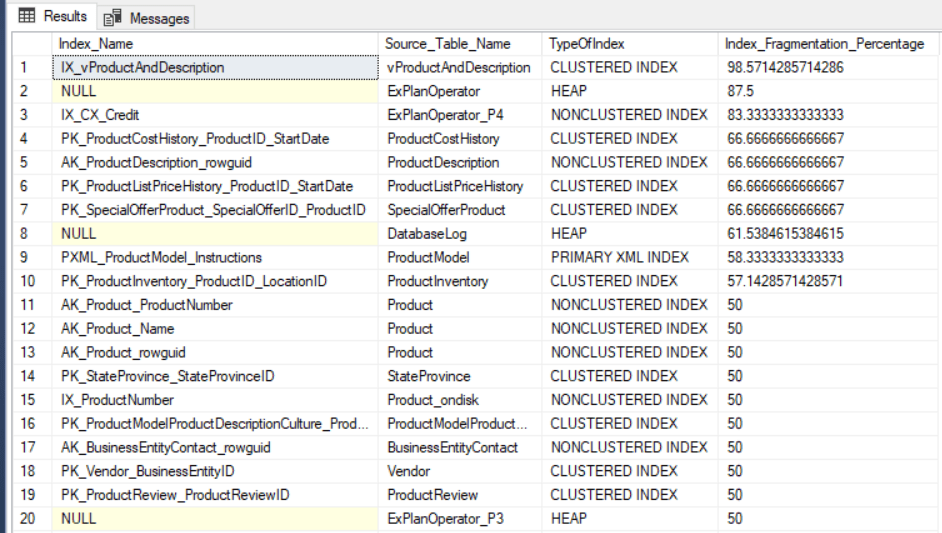
Task: Select HEAP type cell for DatabaseLog
Action: [x=630, y=234]
